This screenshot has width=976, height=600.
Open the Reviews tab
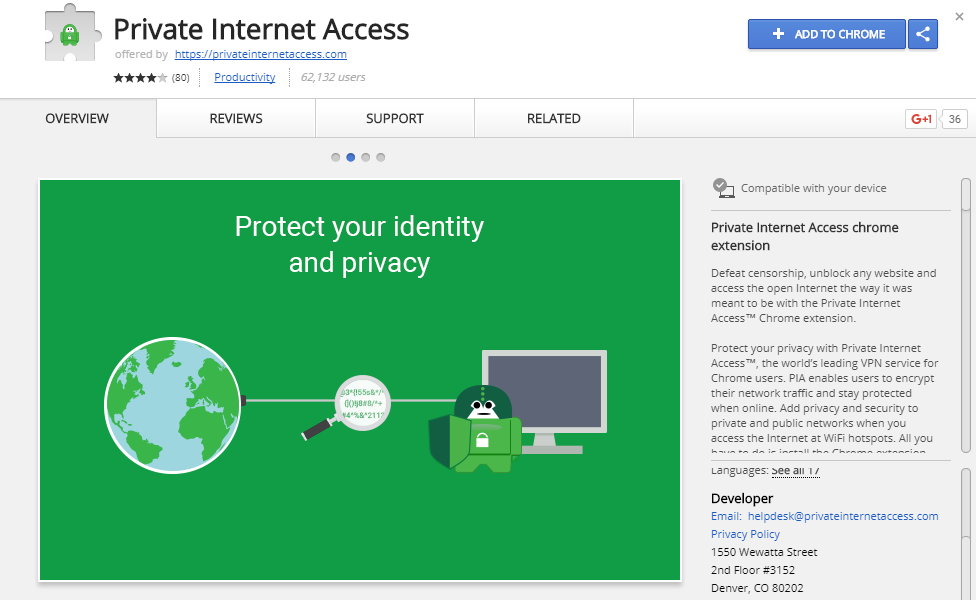[x=236, y=118]
